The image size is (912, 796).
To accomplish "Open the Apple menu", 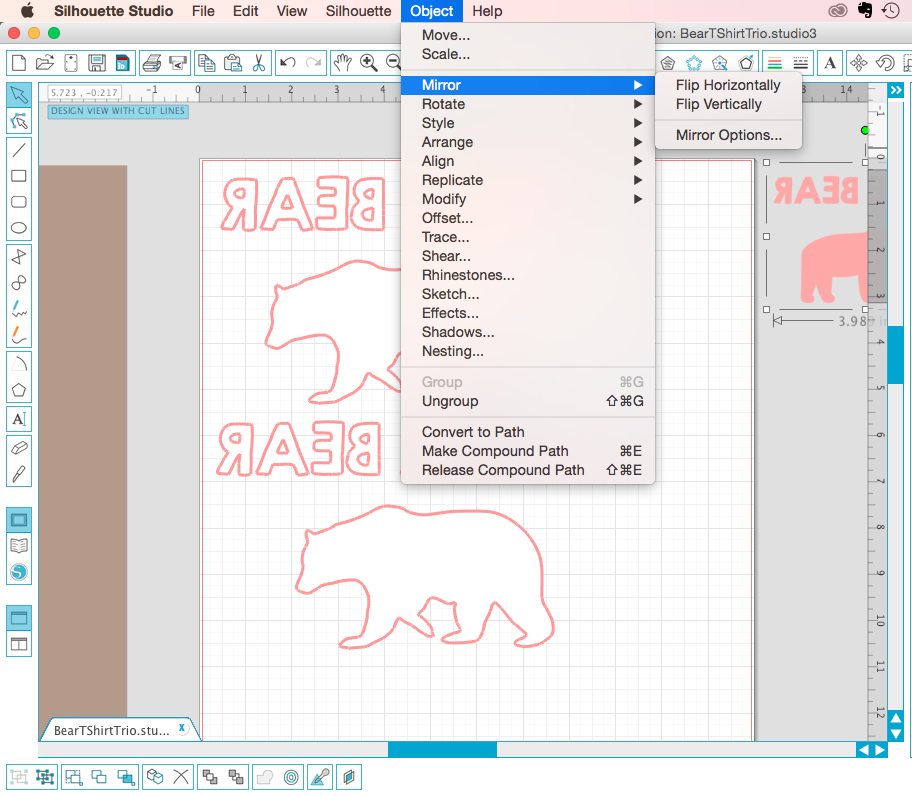I will click(27, 11).
